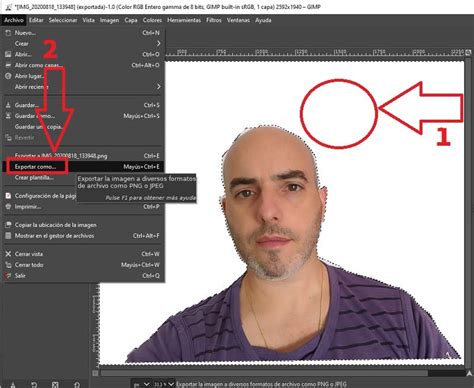
Task: Open the Vista menu
Action: click(88, 20)
